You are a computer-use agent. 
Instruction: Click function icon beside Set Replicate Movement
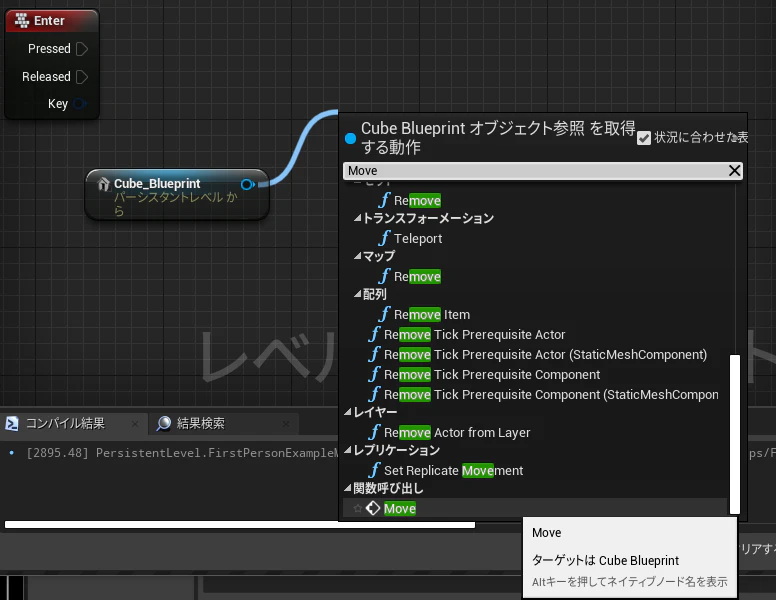(375, 470)
